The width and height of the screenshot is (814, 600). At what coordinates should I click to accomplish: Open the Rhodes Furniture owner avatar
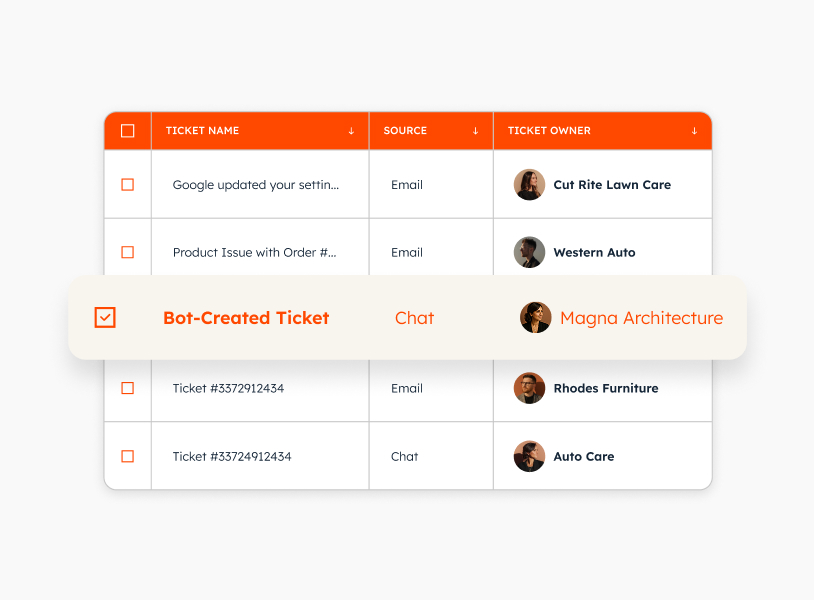click(x=529, y=388)
